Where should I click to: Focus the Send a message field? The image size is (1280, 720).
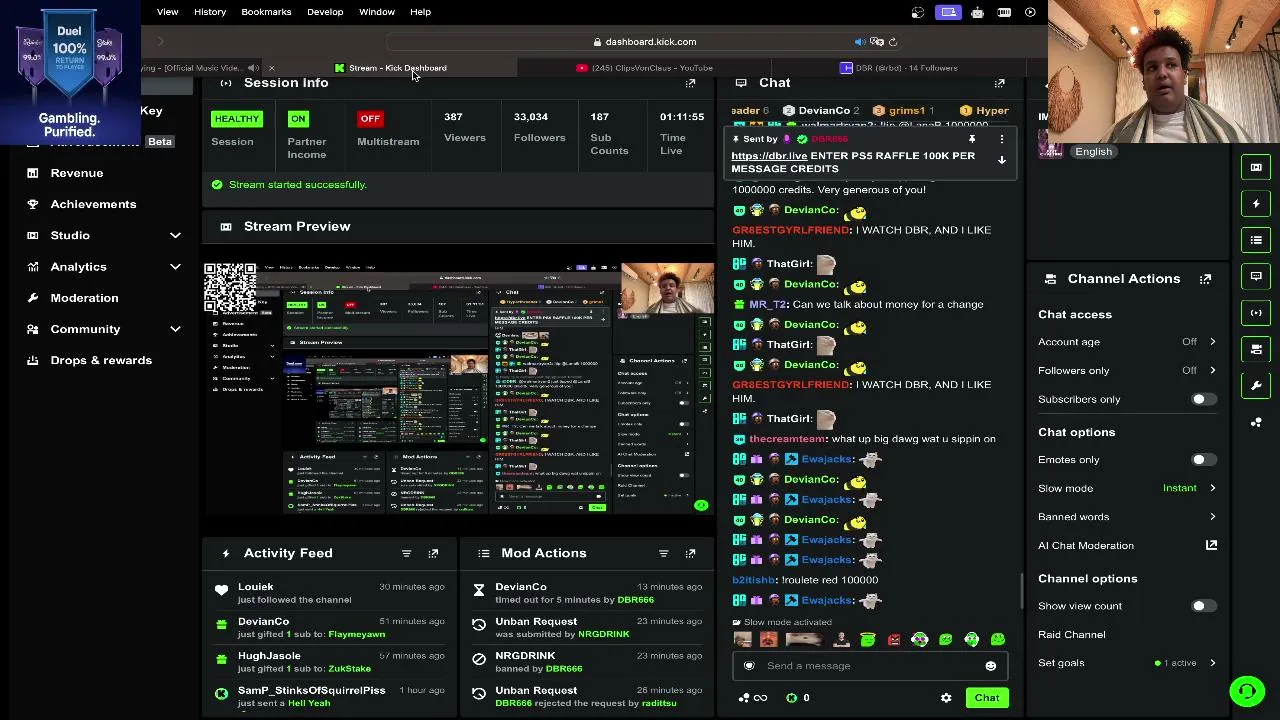(870, 666)
